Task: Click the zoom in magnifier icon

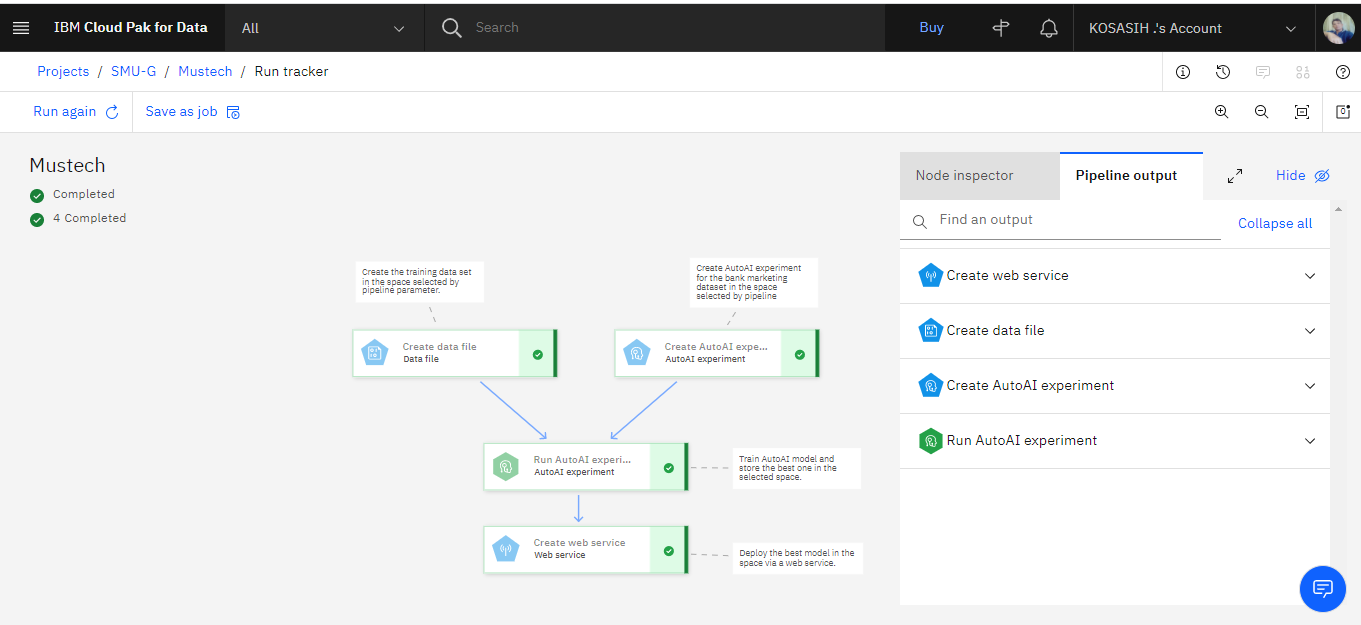Action: pos(1221,112)
